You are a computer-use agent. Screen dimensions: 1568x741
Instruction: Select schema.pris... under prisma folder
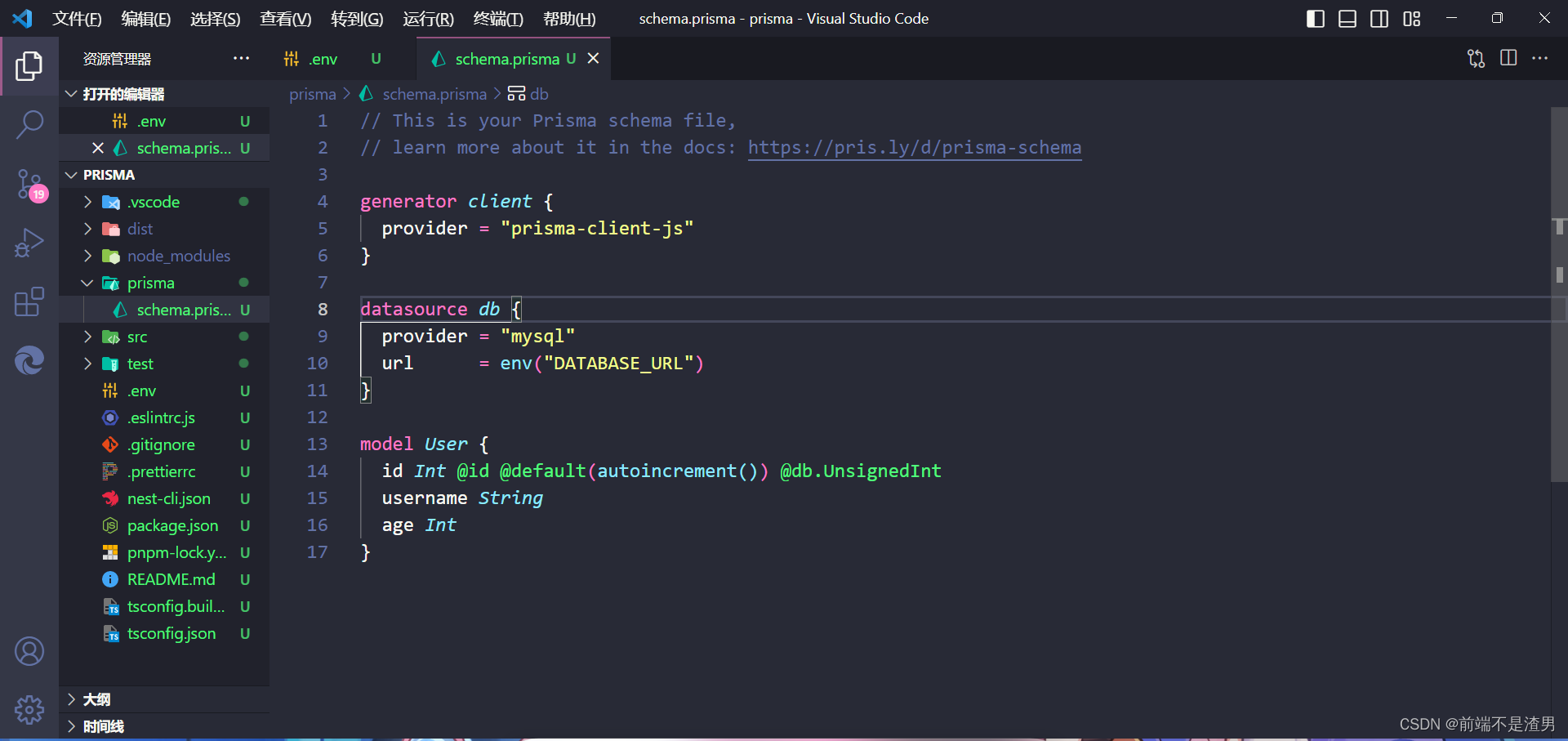click(x=164, y=310)
